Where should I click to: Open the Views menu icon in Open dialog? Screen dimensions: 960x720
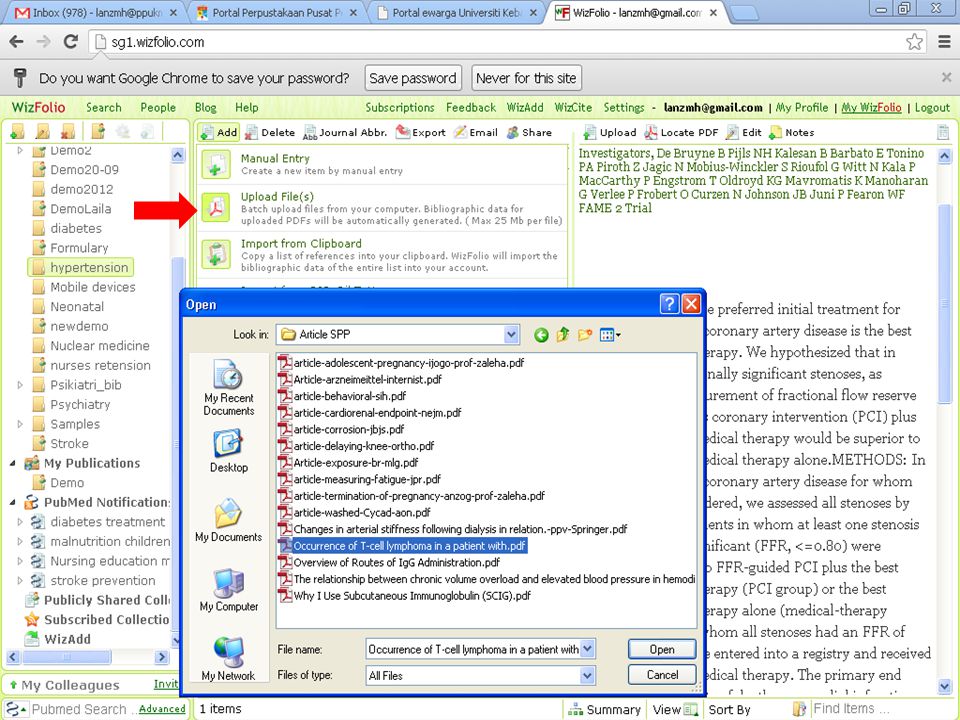610,334
